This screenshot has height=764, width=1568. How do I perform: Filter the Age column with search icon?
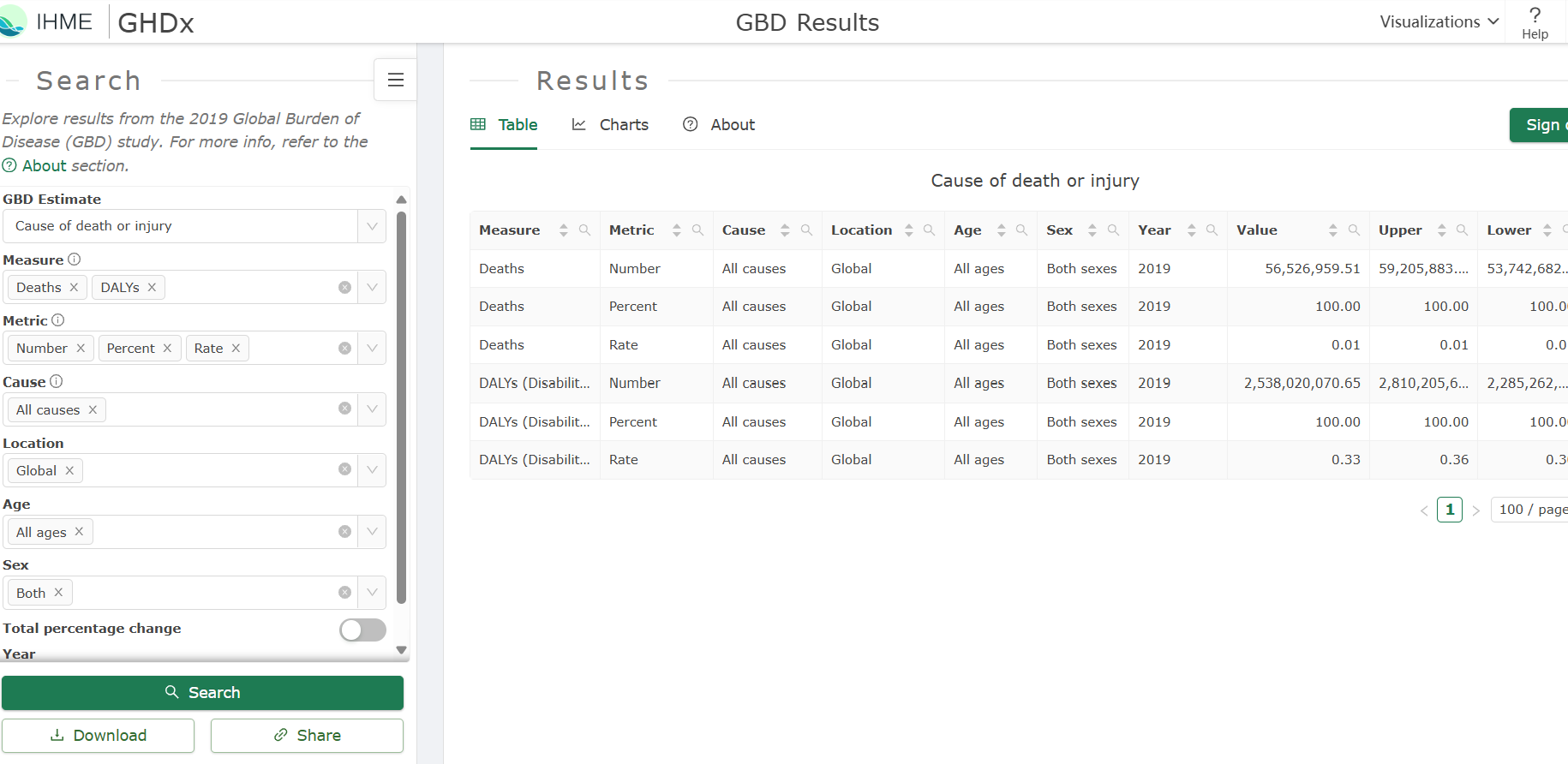1021,230
